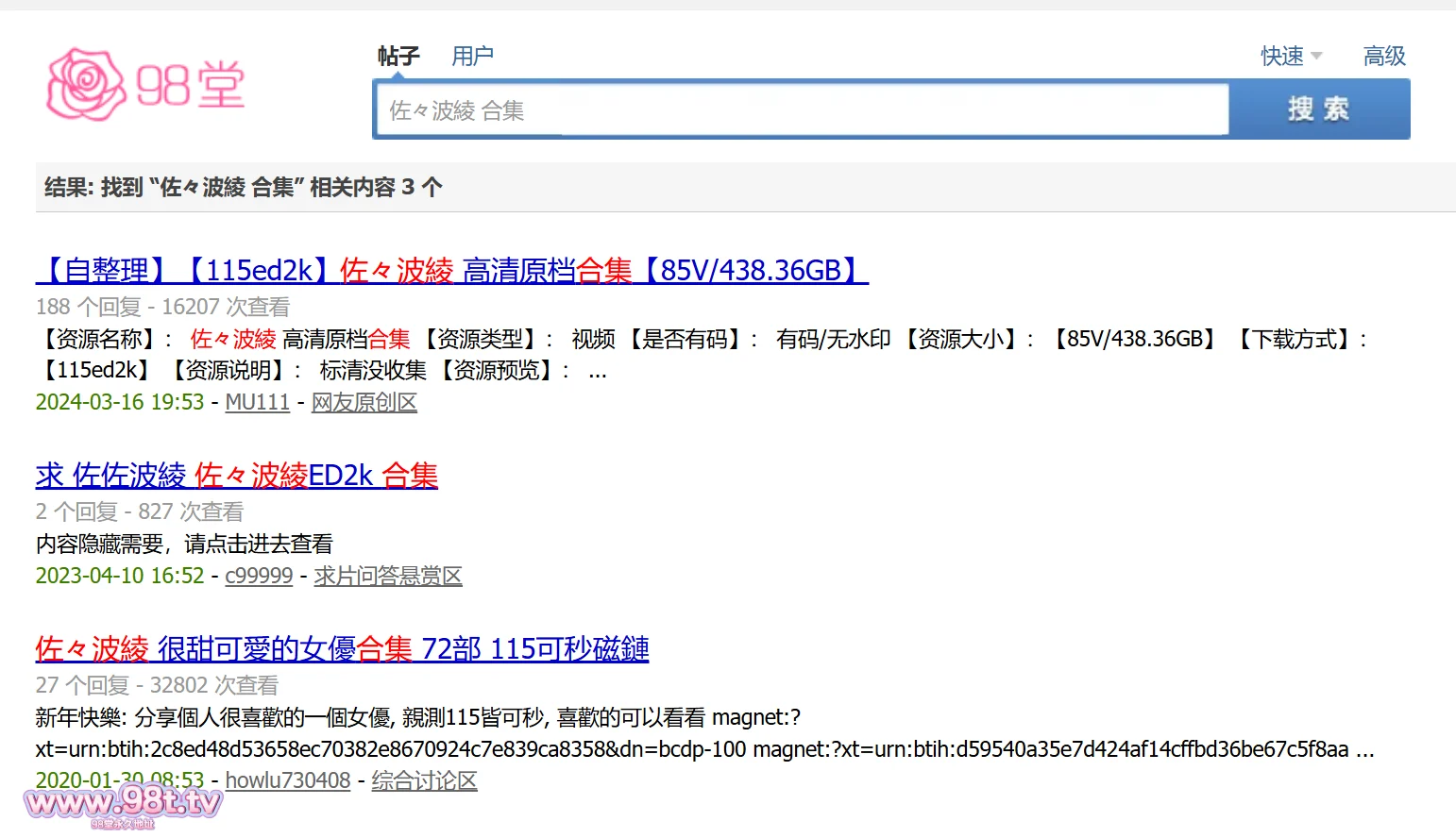Click the 98堂 site name logo
Screen dimensions: 1456x838
[x=191, y=86]
